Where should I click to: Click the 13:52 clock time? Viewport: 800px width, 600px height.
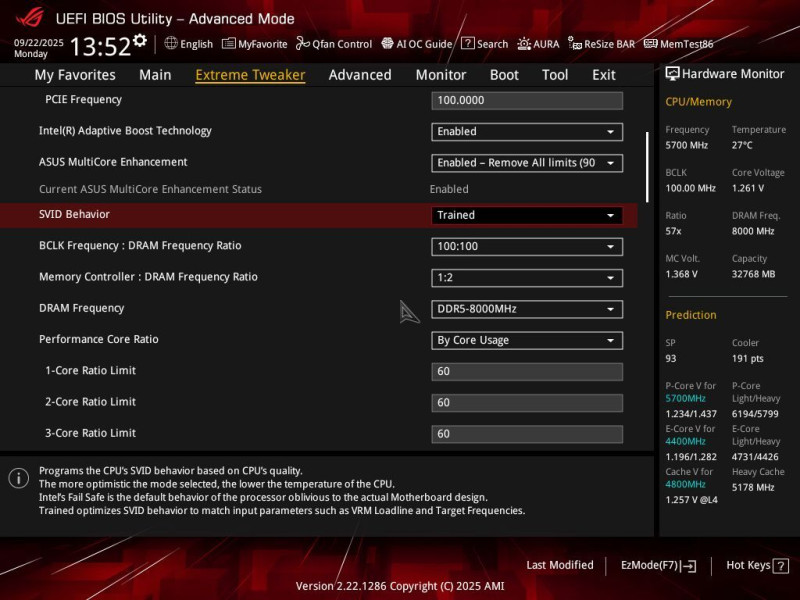(101, 46)
